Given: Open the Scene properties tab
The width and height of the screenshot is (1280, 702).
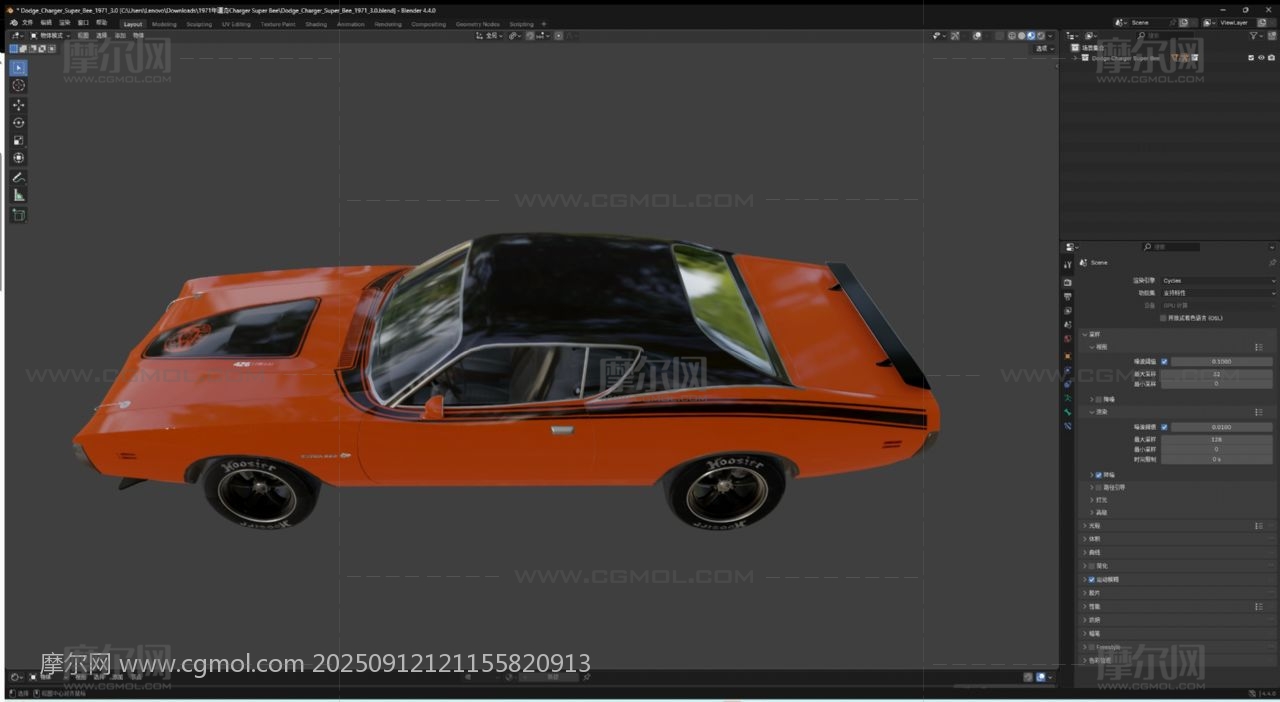Looking at the screenshot, I should tap(1068, 324).
